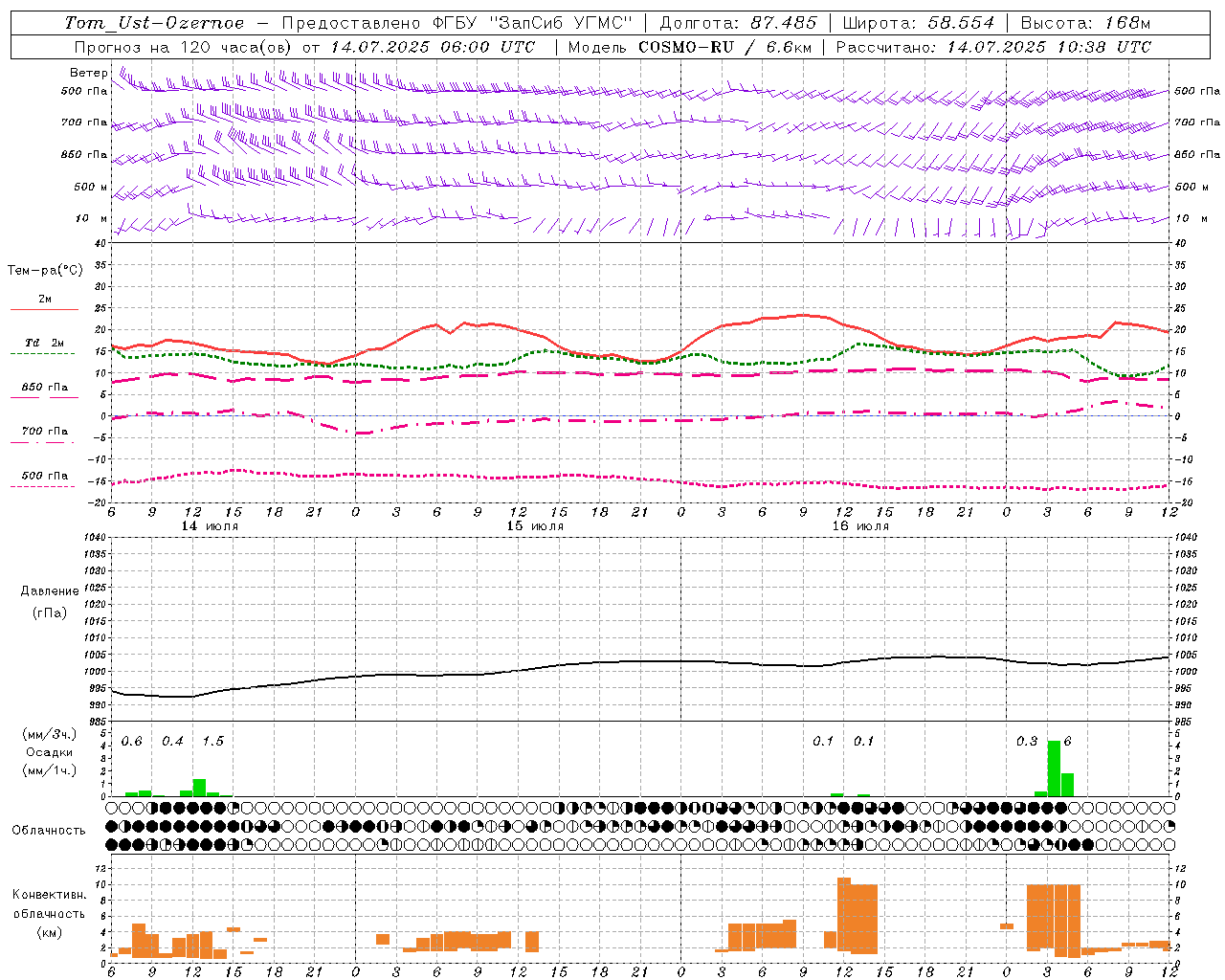This screenshot has height=980, width=1225.
Task: Click the pink dotted sample under 500 гПа legend
Action: (43, 486)
